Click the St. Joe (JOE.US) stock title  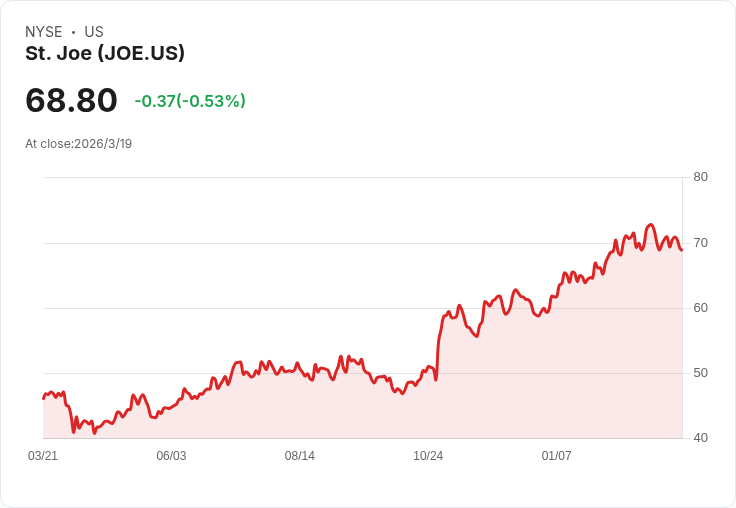pos(105,54)
